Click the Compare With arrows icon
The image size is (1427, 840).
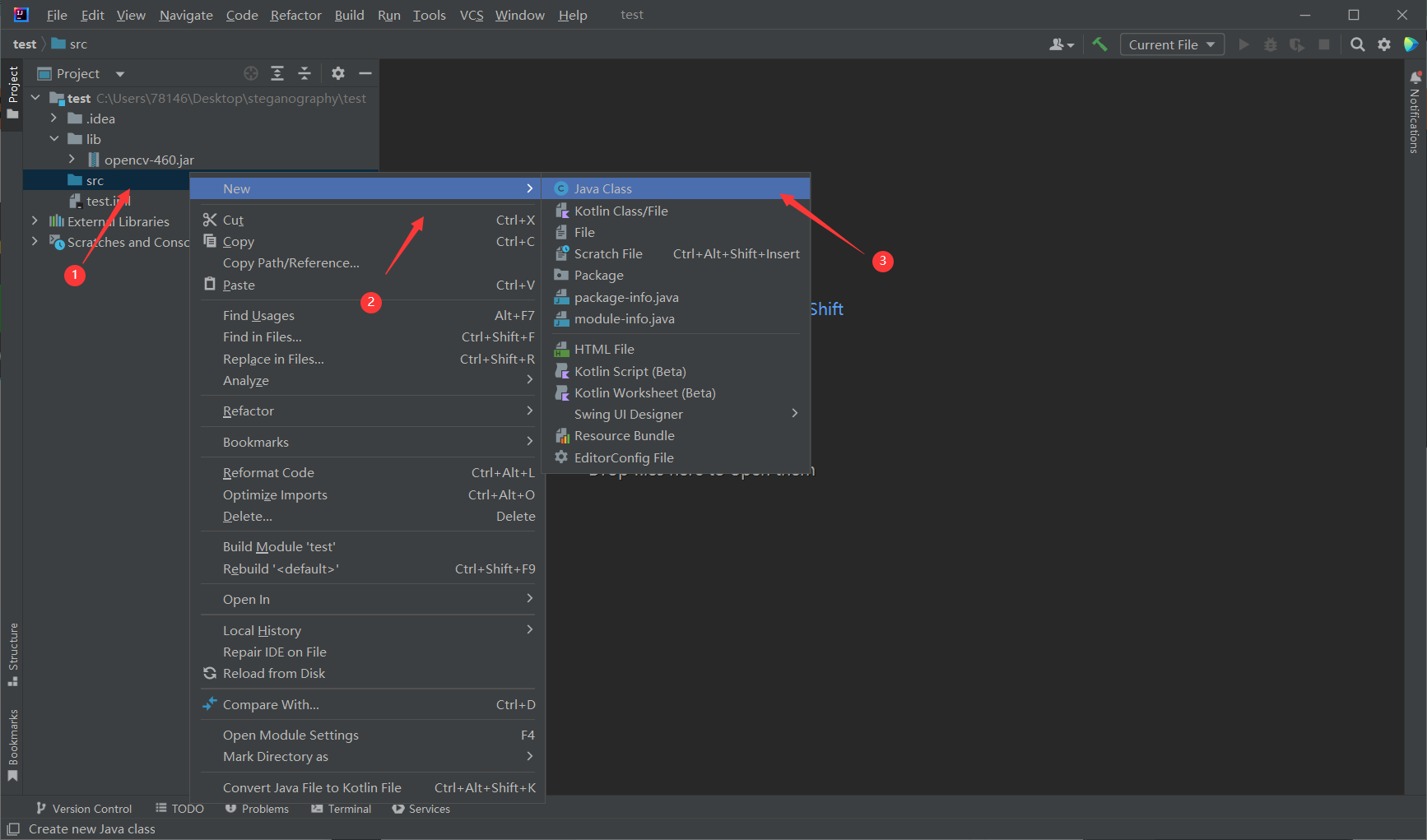point(210,704)
